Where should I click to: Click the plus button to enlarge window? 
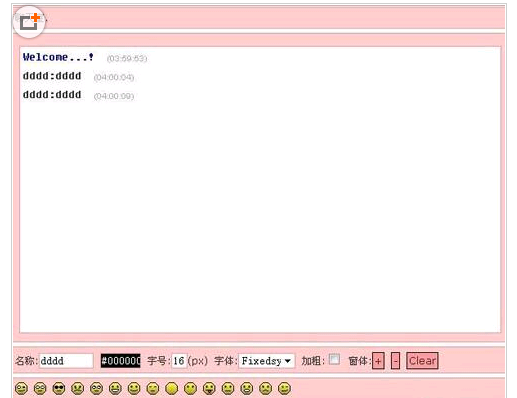[x=378, y=361]
